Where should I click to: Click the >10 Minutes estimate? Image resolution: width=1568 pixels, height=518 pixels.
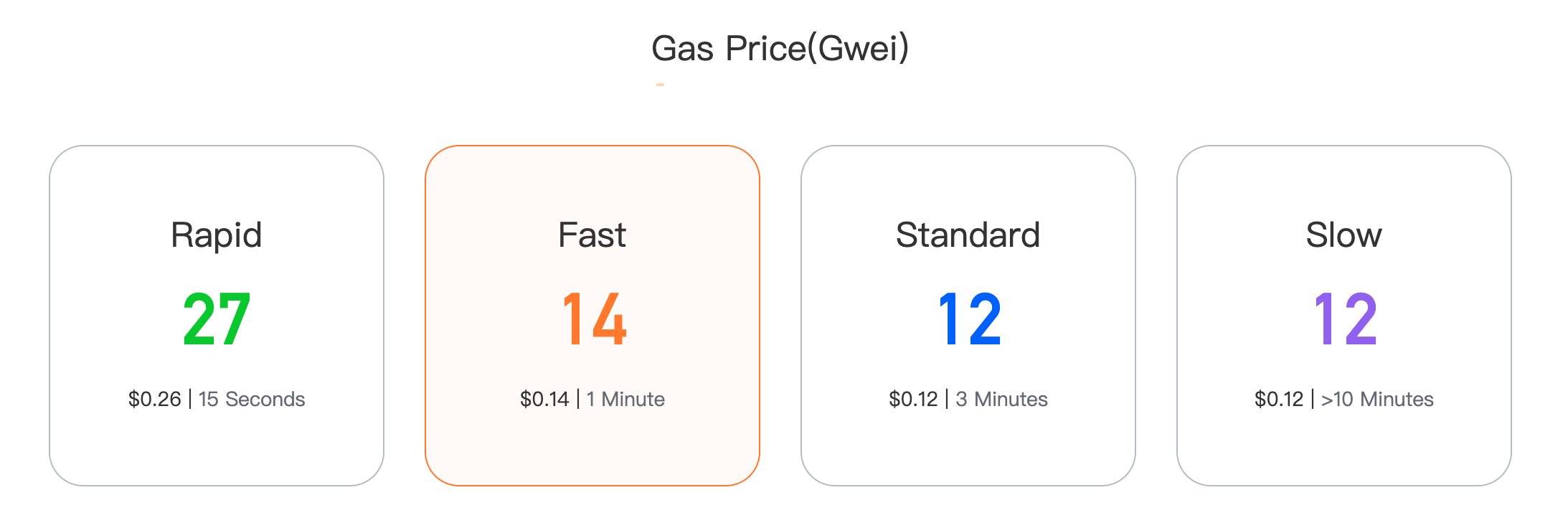1377,399
